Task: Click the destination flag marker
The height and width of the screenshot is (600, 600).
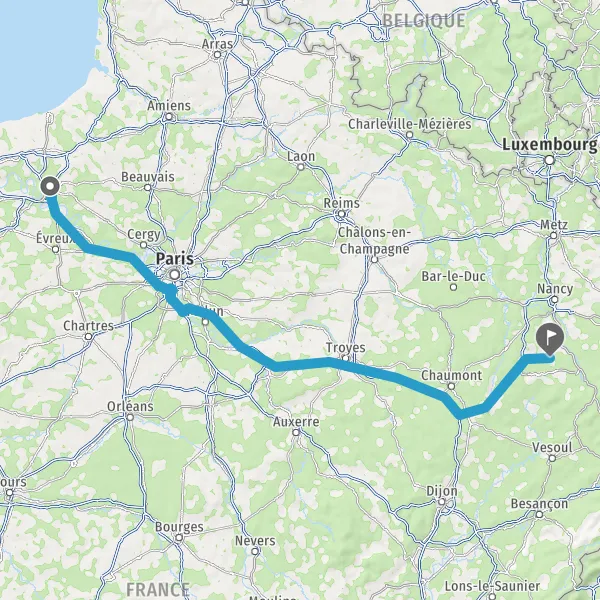Action: point(550,338)
